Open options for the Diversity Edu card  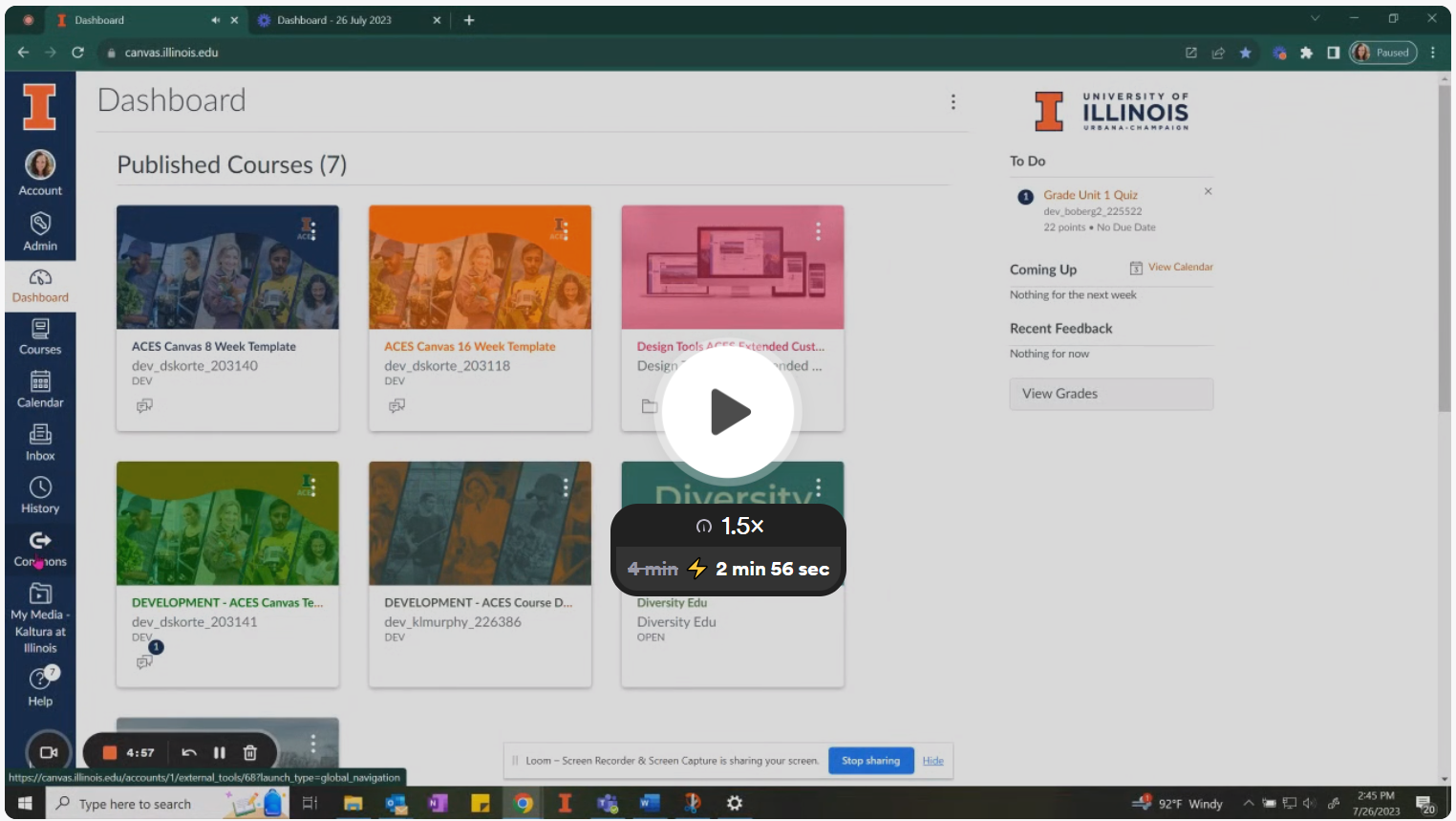[818, 487]
